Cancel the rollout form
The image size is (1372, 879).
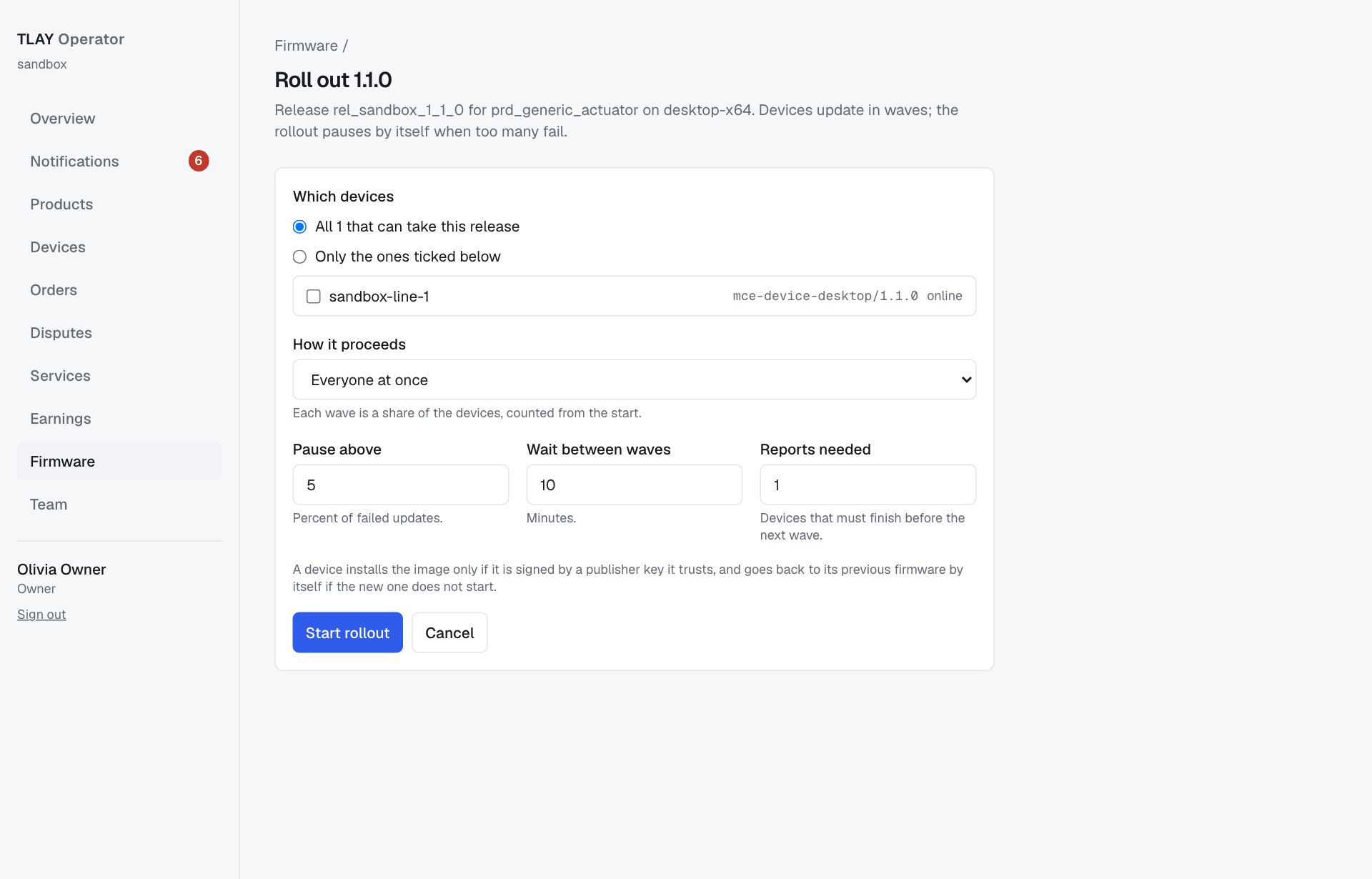(449, 632)
